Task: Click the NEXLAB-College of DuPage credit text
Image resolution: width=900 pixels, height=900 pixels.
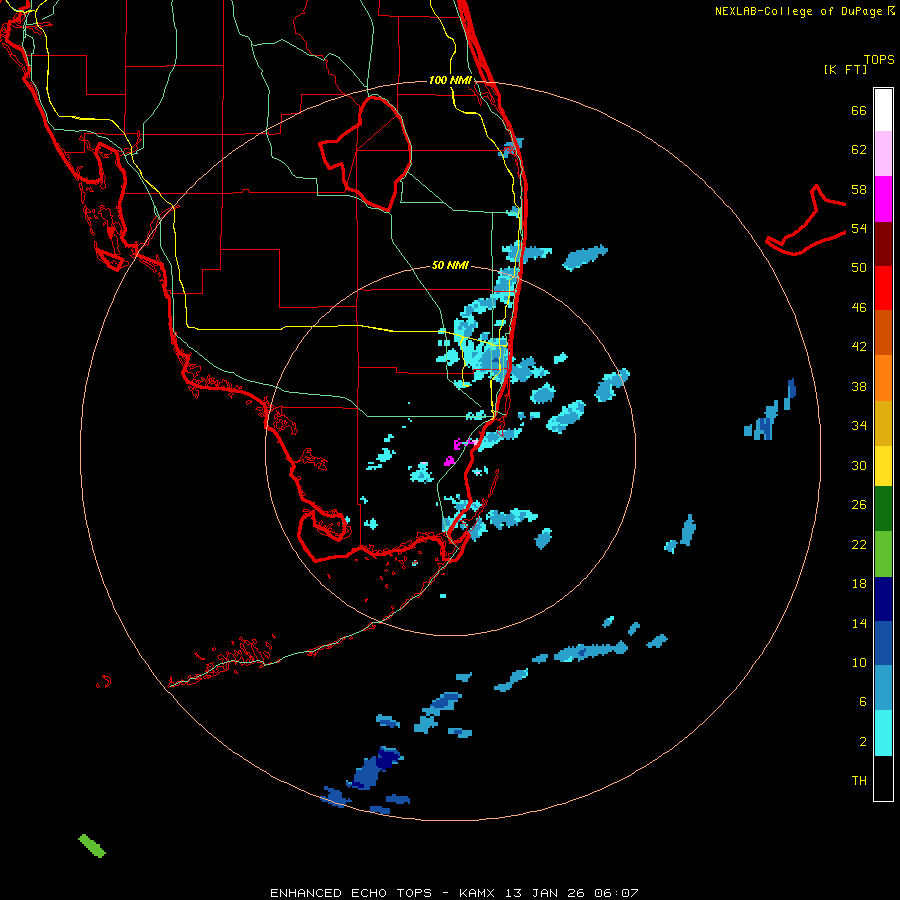Action: pos(804,11)
